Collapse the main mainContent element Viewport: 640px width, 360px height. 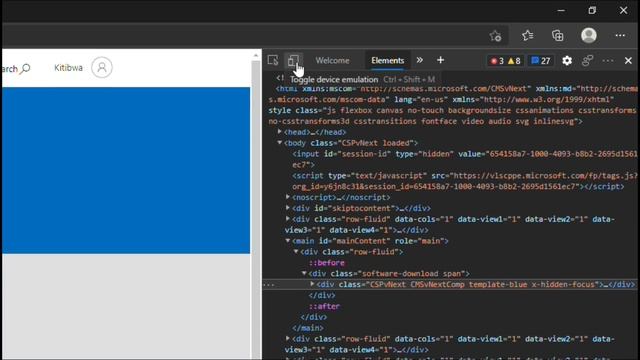288,240
